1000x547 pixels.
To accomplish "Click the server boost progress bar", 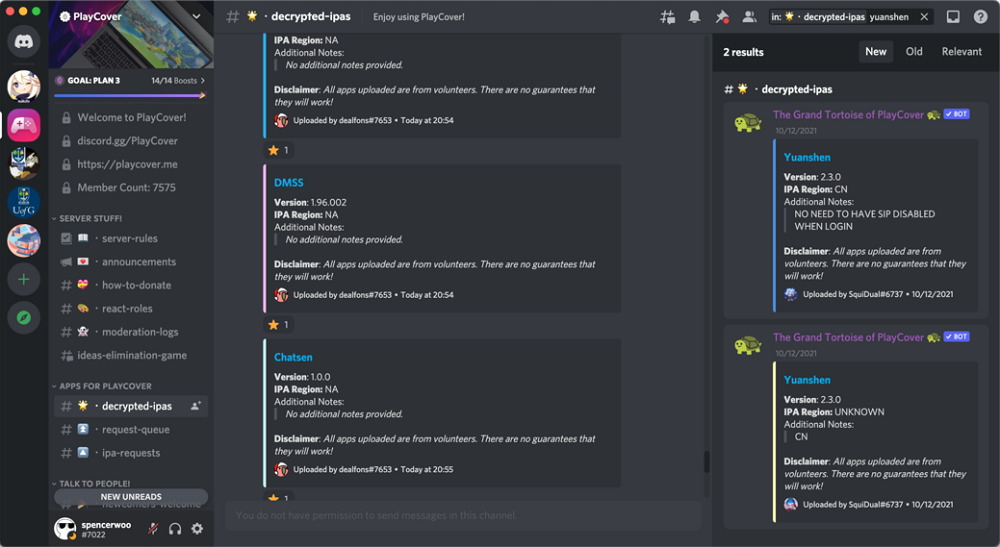I will (130, 96).
